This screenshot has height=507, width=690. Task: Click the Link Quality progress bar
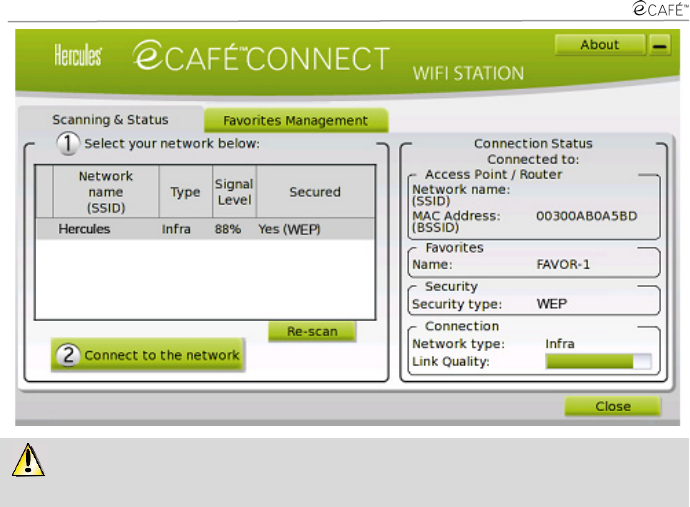pyautogui.click(x=598, y=362)
